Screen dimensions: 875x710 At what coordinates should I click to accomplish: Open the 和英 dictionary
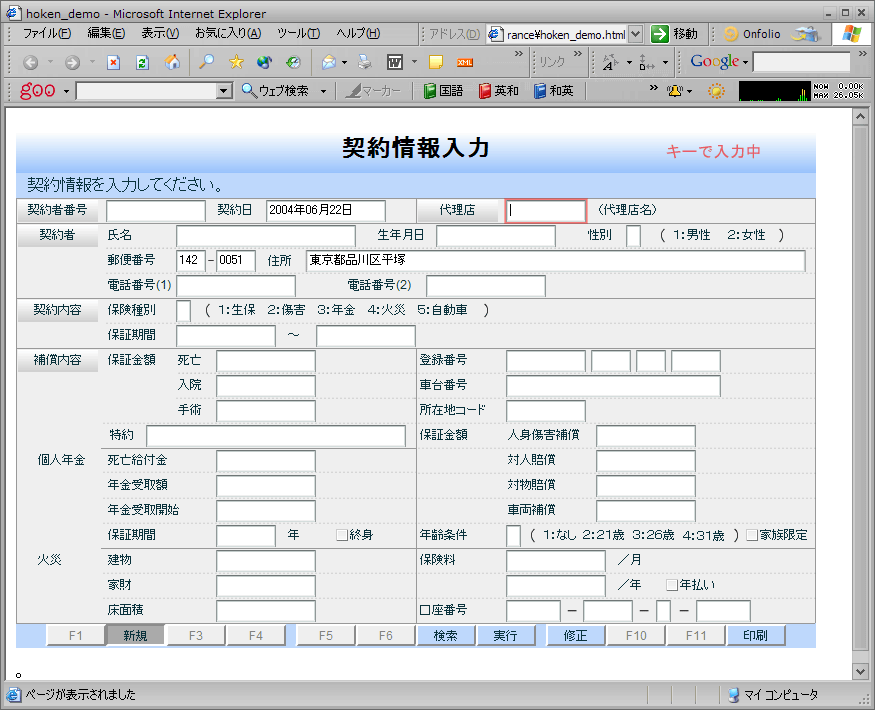(554, 90)
